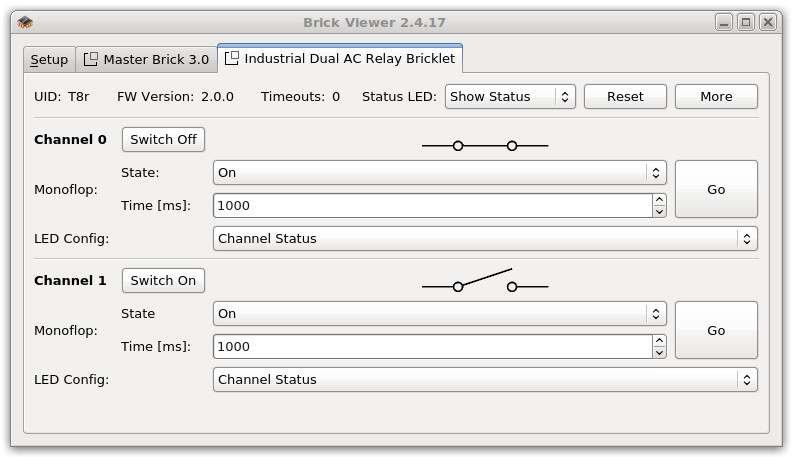Start Channel 1 monoflop with Go button
This screenshot has width=793, height=457.
[716, 330]
